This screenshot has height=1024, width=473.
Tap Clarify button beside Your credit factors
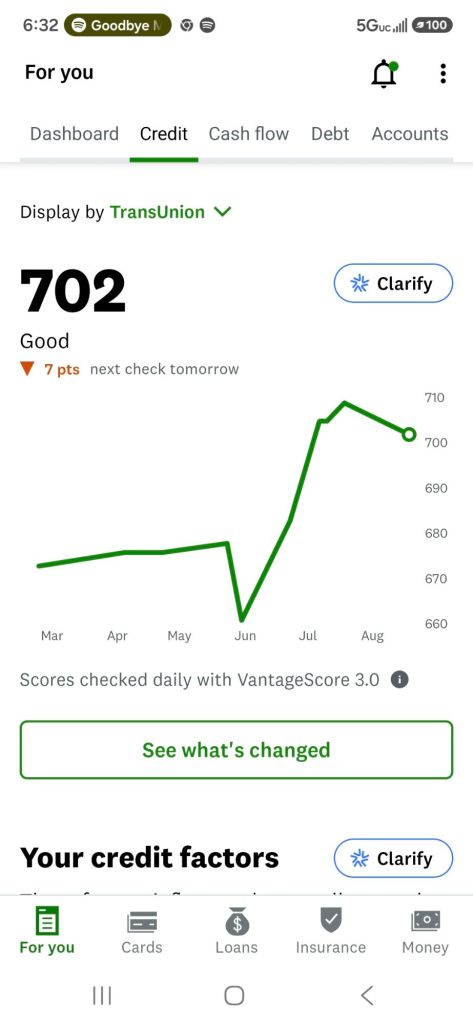[393, 858]
